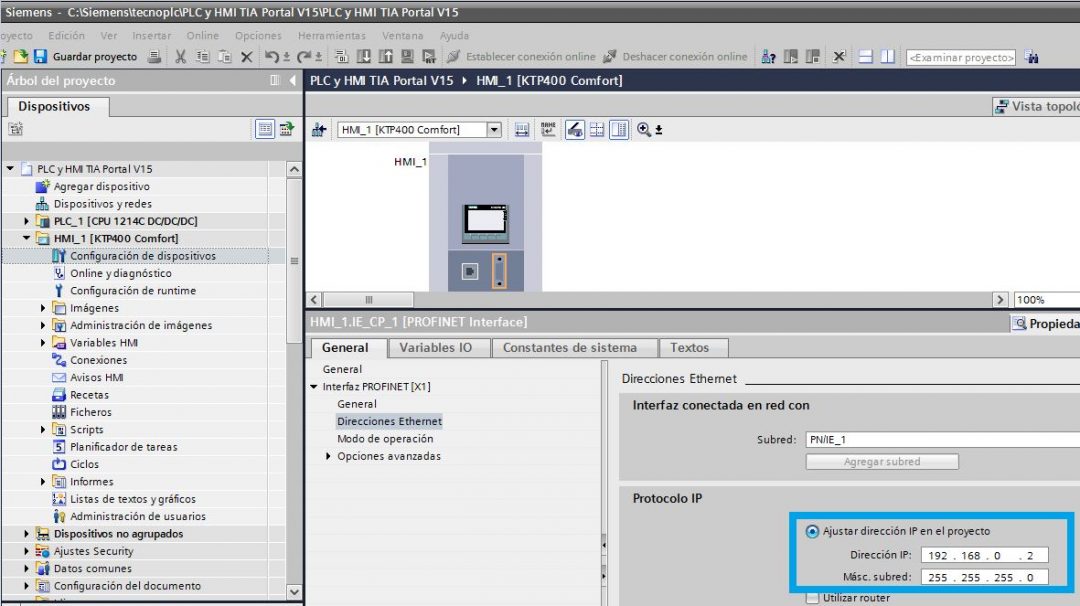This screenshot has width=1080, height=606.
Task: Expand Opciones avanzadas in properties tree
Action: 329,456
